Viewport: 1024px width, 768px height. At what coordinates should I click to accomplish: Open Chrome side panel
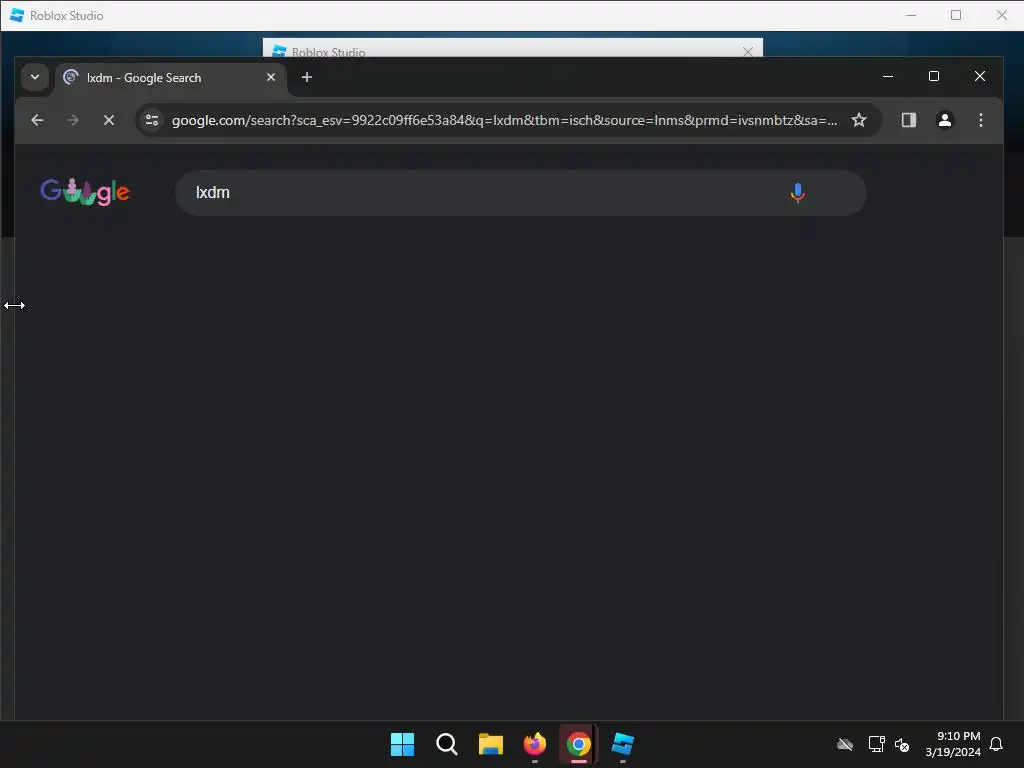pos(908,120)
